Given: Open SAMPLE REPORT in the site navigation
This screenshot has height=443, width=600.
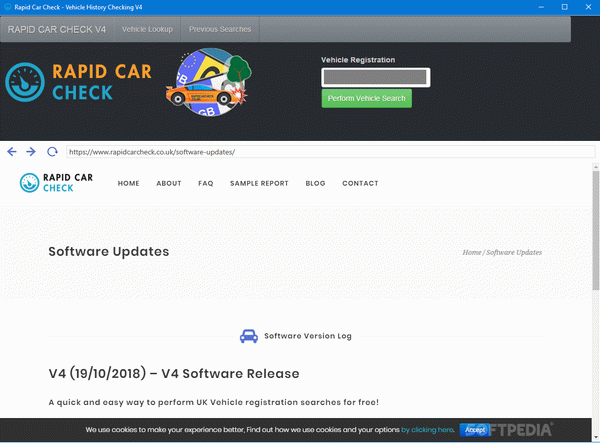Looking at the screenshot, I should tap(259, 183).
